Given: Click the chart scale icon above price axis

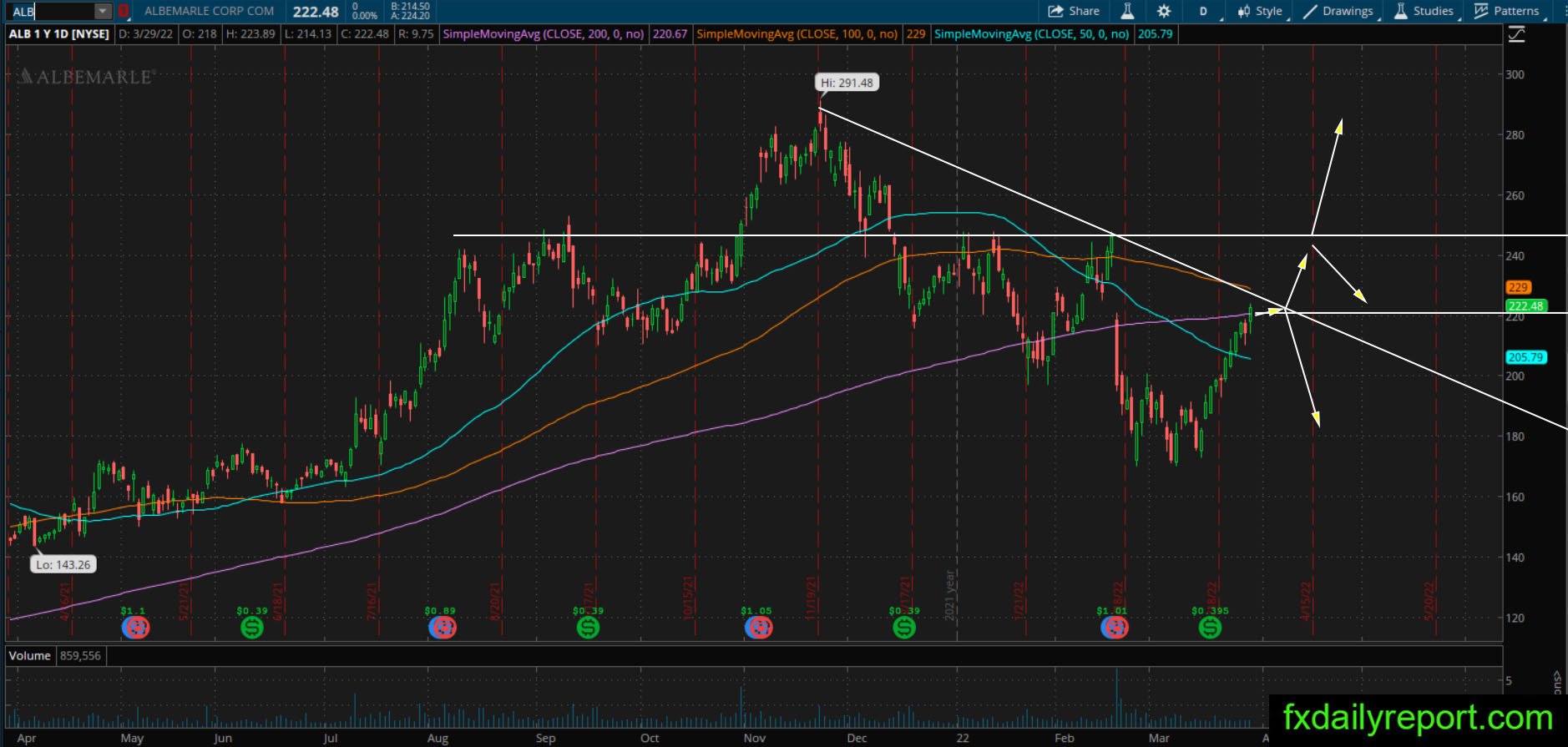Looking at the screenshot, I should coord(1517,34).
